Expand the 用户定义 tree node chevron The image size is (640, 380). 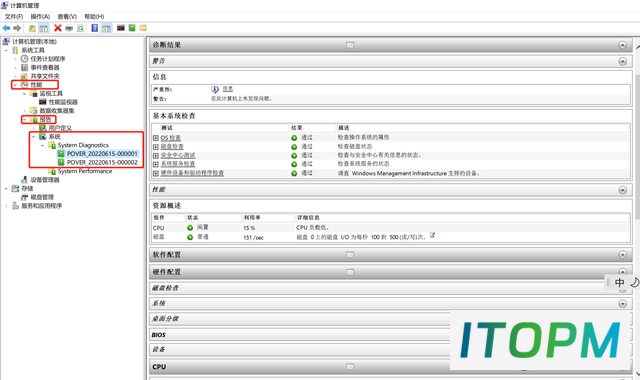point(34,128)
